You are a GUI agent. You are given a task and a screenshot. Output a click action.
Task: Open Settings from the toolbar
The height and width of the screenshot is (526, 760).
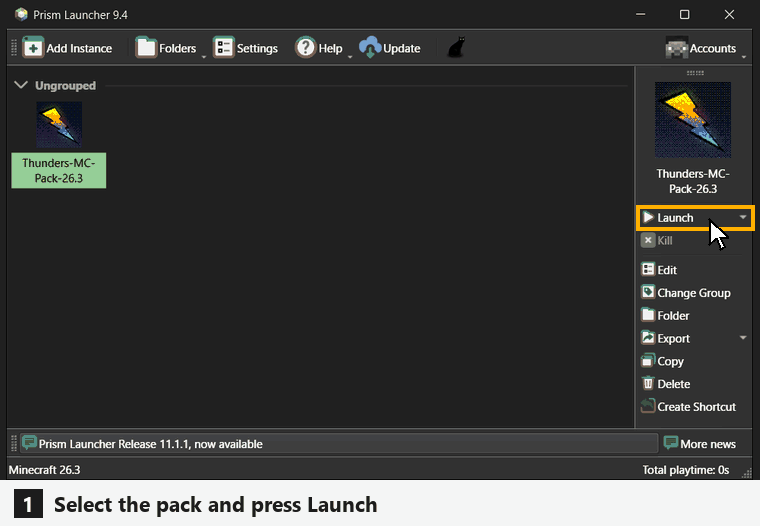246,48
